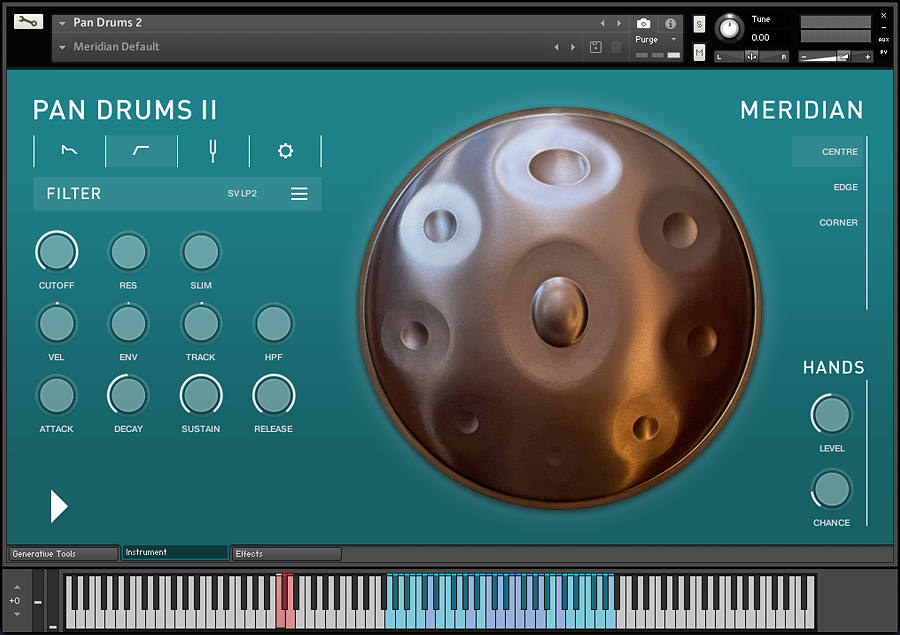
Task: Click the SUSTAIN knob
Action: pyautogui.click(x=201, y=396)
